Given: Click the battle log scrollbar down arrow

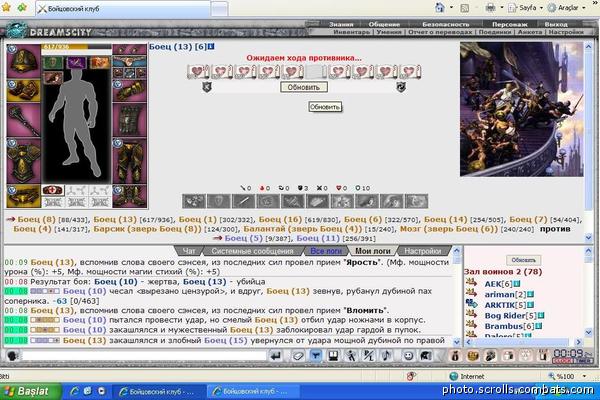Looking at the screenshot, I should click(457, 342).
